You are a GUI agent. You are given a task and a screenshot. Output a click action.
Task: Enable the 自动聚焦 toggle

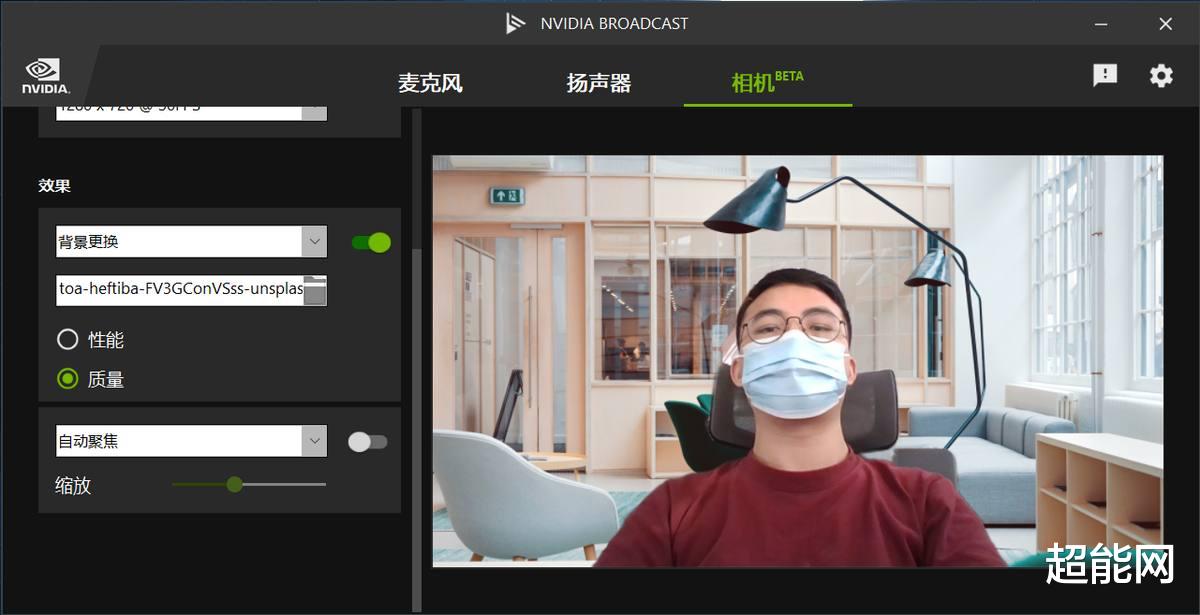tap(366, 440)
